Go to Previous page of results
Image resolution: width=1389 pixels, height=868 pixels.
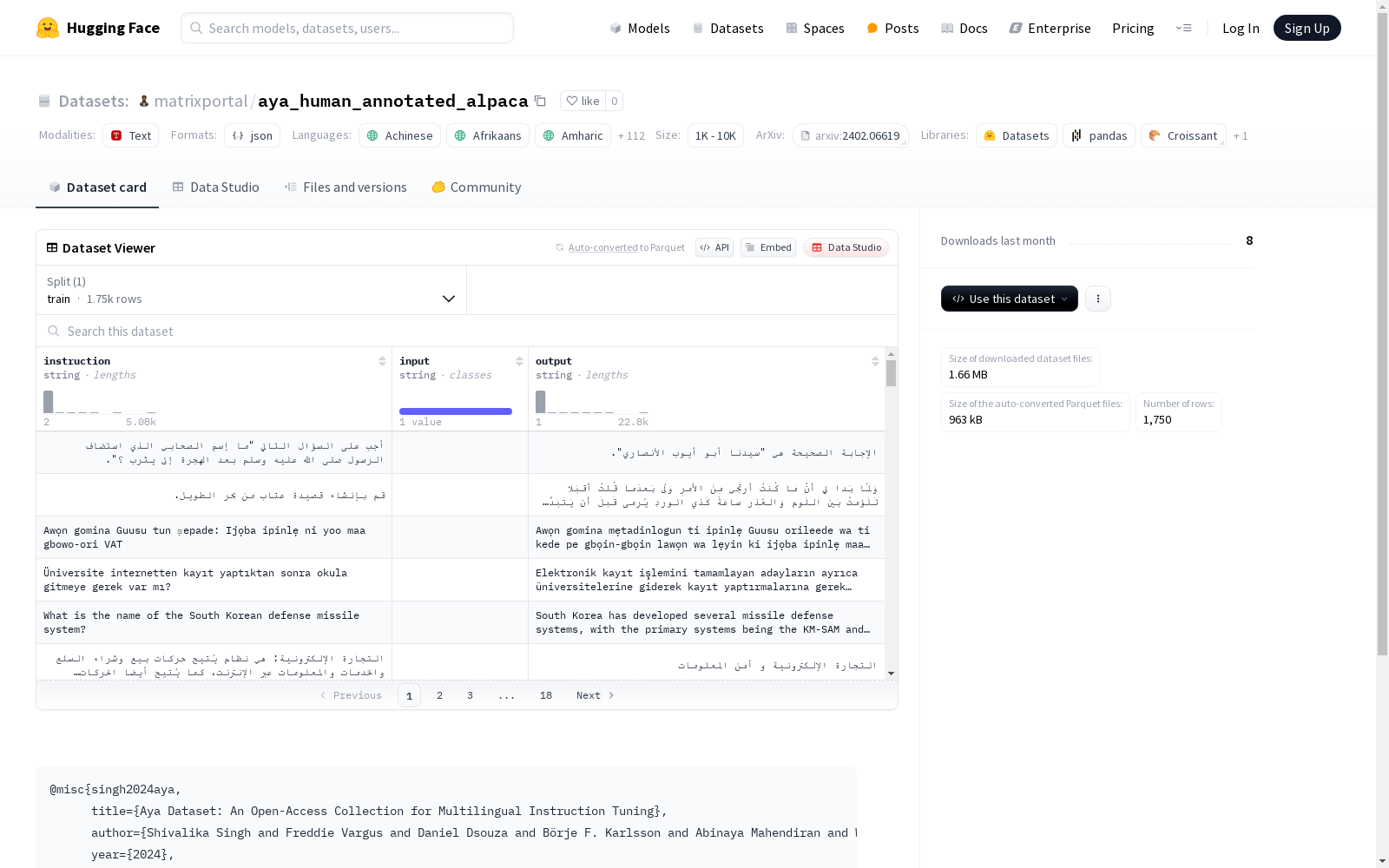[351, 695]
